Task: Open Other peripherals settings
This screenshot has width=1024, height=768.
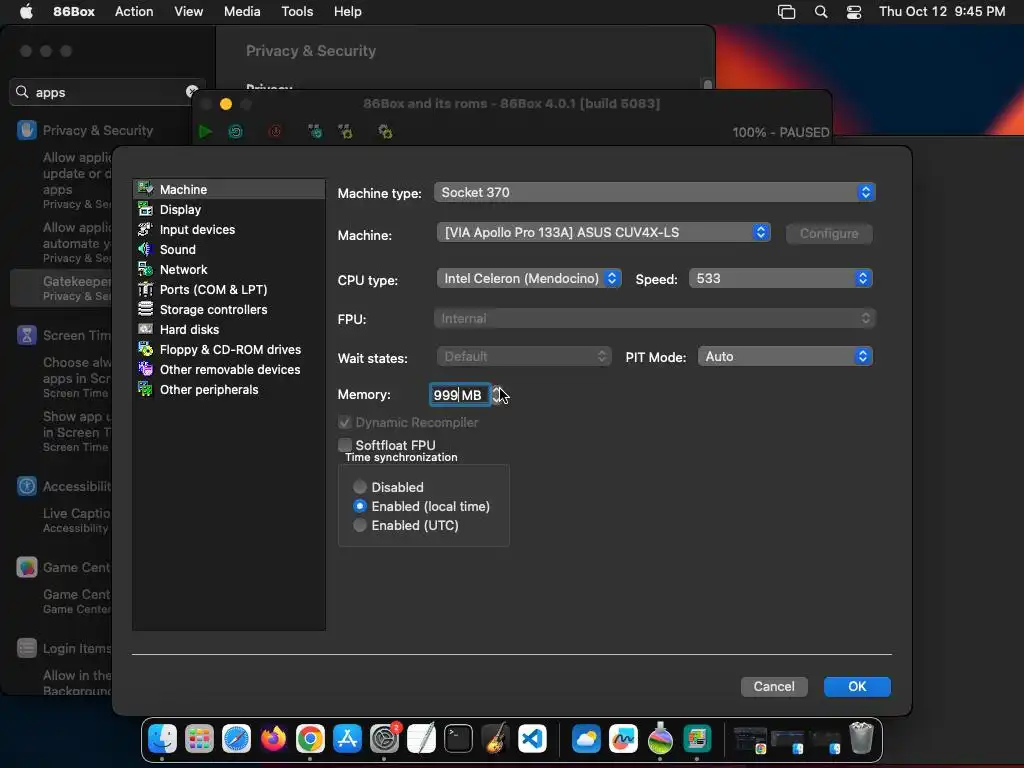Action: tap(229, 390)
